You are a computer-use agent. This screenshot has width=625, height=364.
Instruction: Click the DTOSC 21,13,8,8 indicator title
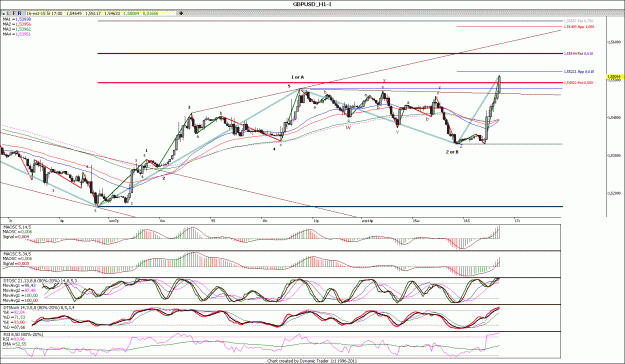pyautogui.click(x=40, y=281)
